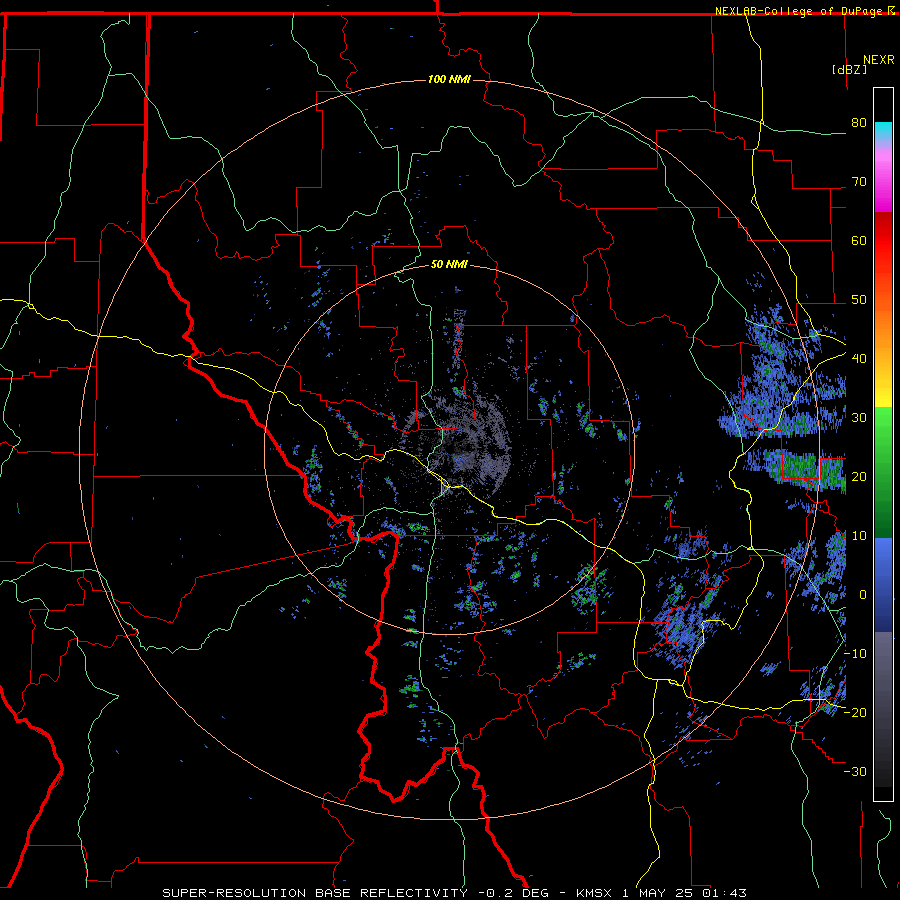Click the NEXR label above the color scale
The height and width of the screenshot is (900, 900).
[879, 60]
